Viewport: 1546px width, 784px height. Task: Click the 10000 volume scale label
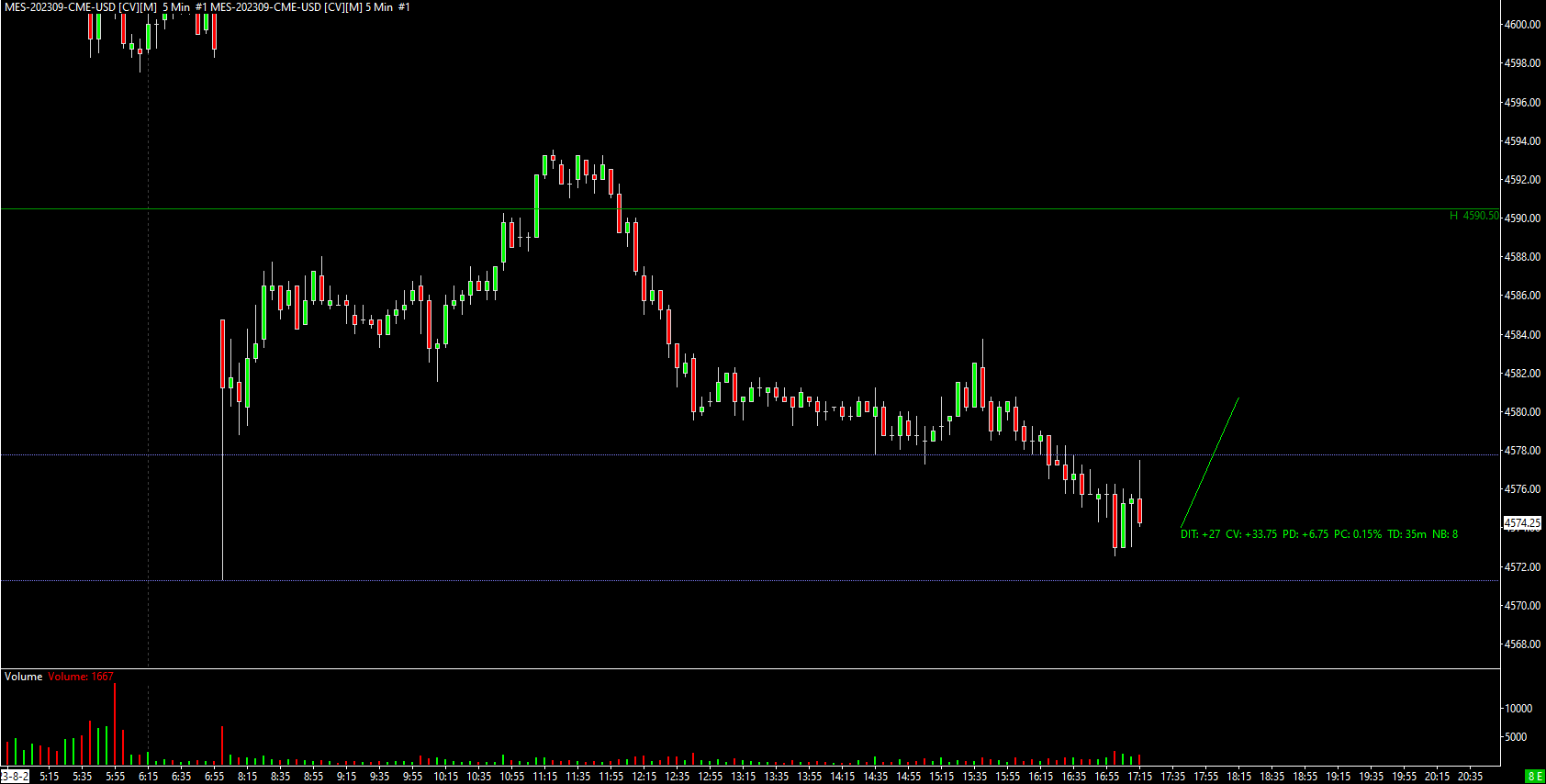(1518, 709)
